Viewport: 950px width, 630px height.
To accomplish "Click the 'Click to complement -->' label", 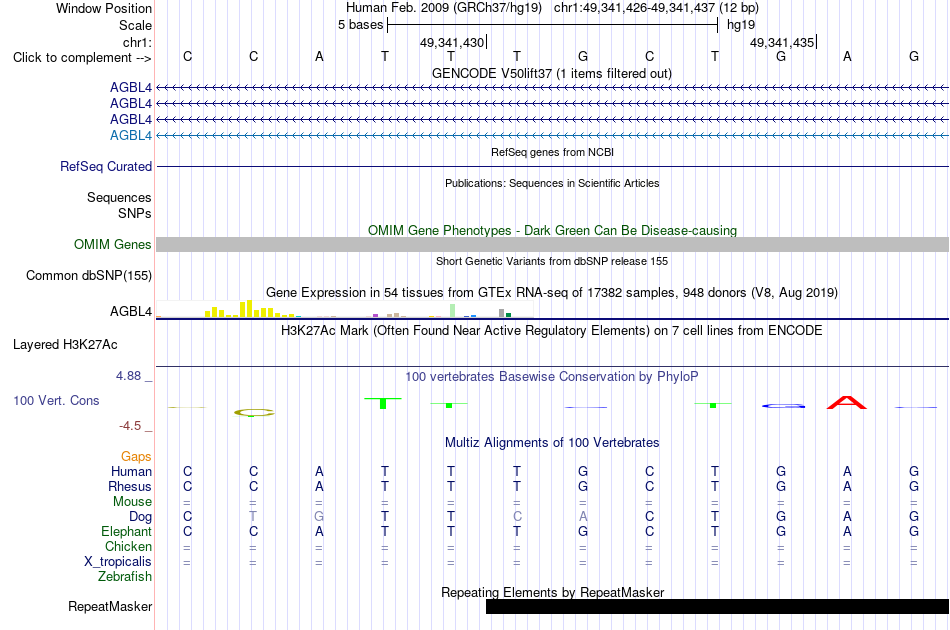I will tap(82, 58).
